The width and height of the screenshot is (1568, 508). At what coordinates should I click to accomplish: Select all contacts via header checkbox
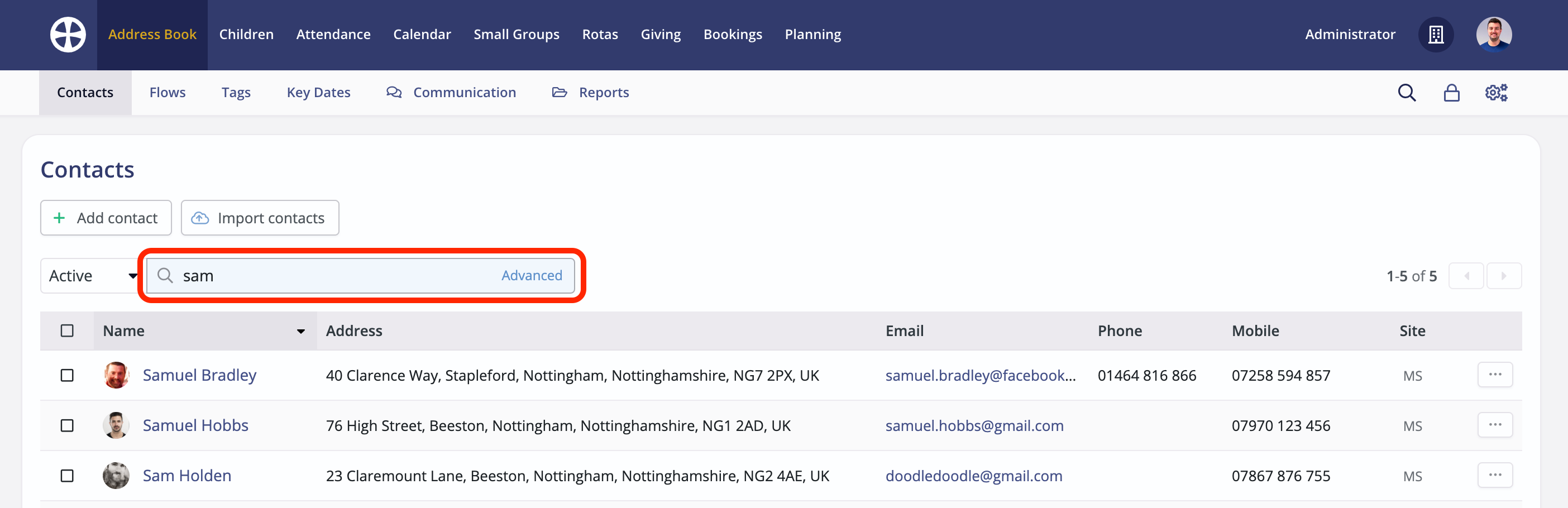[67, 330]
